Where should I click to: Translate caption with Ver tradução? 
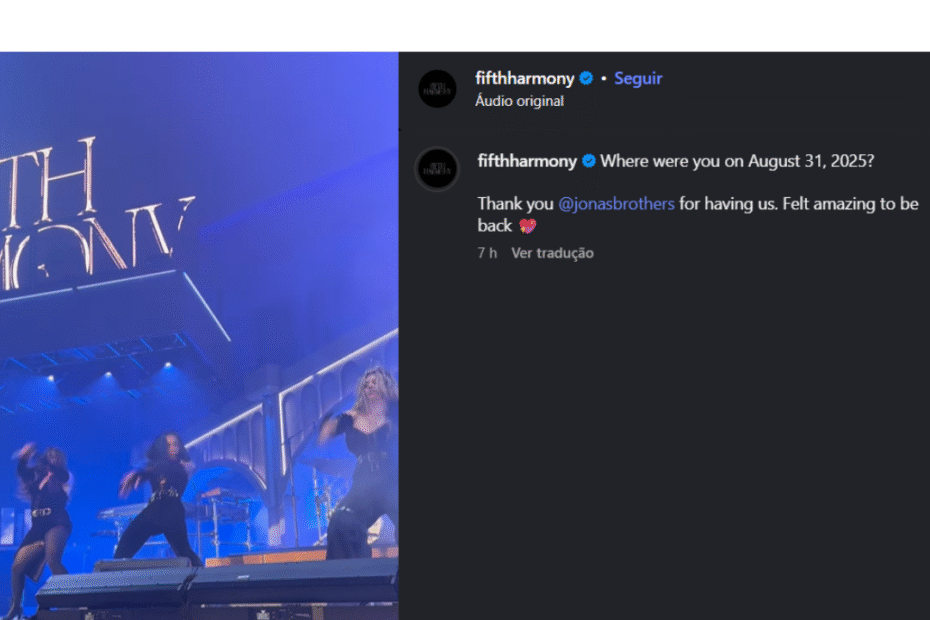point(552,253)
